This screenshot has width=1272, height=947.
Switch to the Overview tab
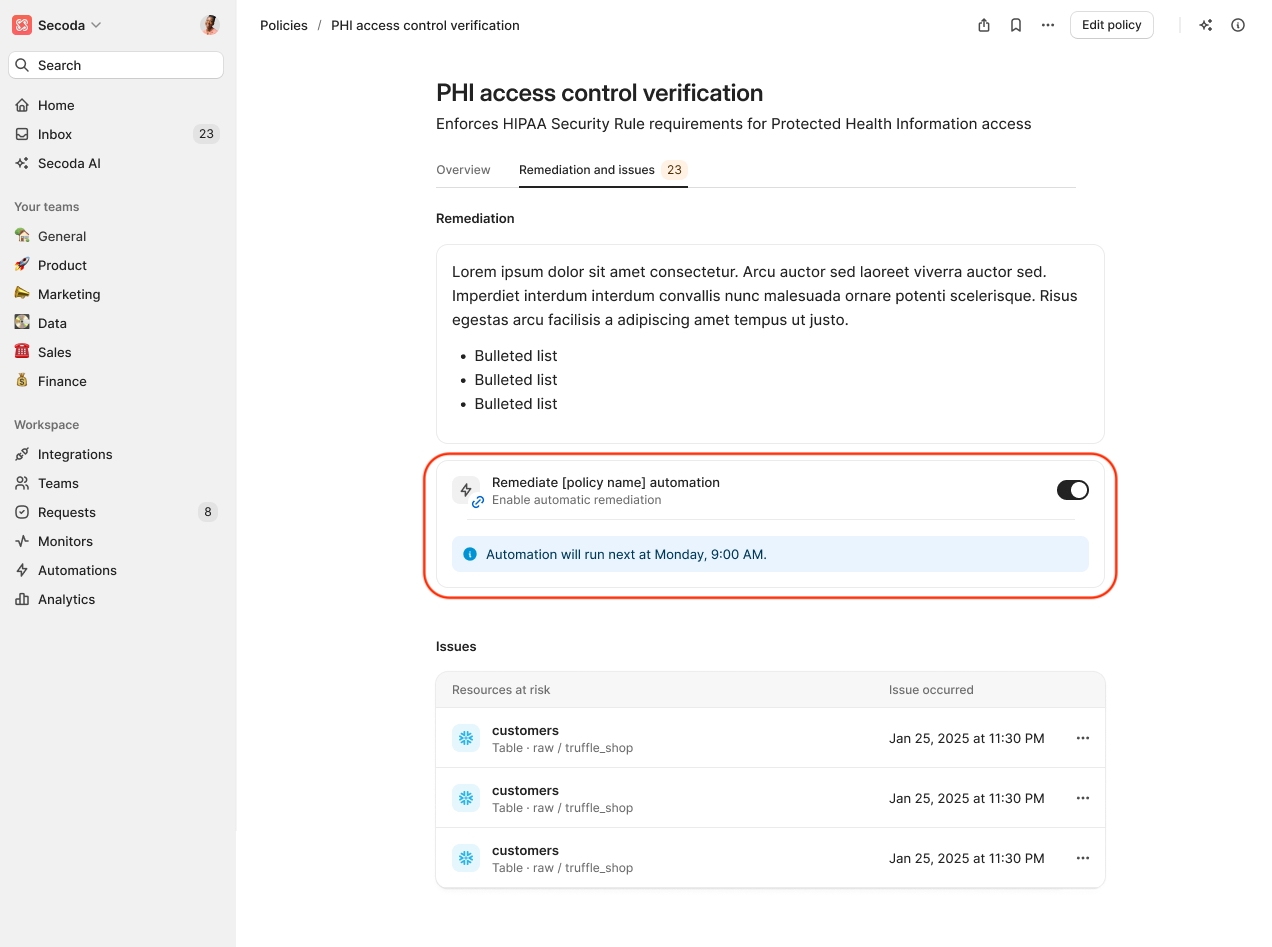tap(463, 170)
